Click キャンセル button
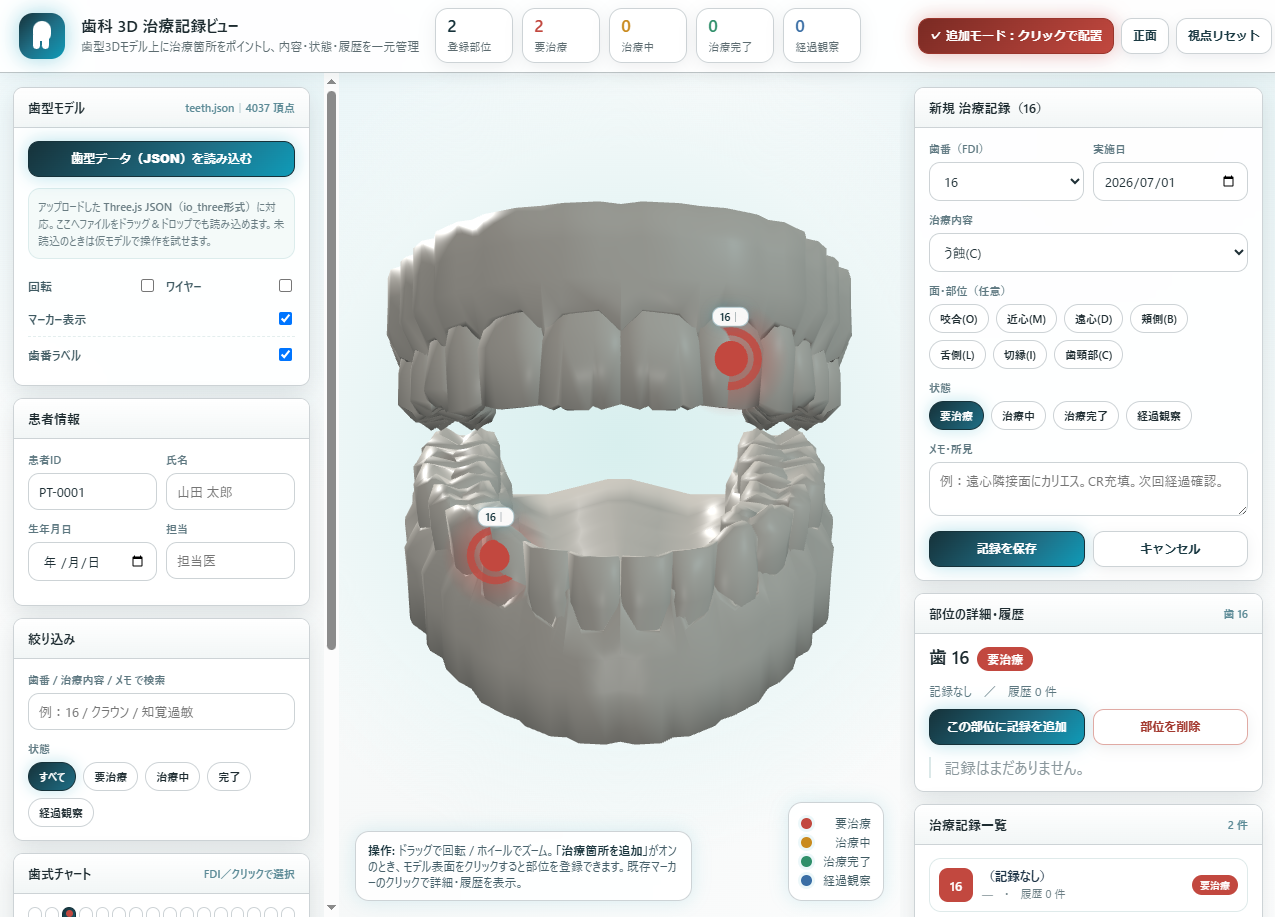 pyautogui.click(x=1170, y=549)
